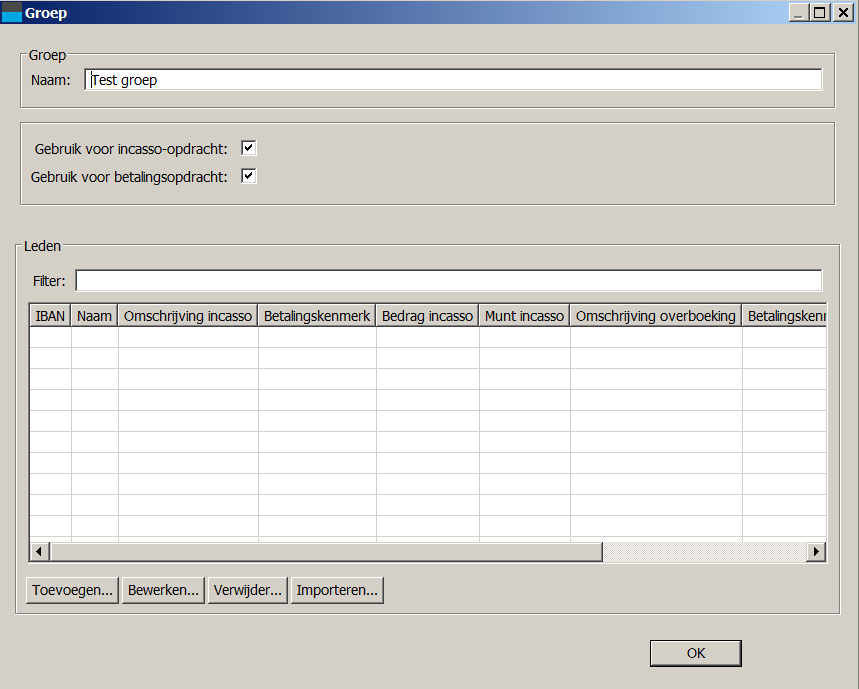Confirm with the OK button

coord(695,653)
